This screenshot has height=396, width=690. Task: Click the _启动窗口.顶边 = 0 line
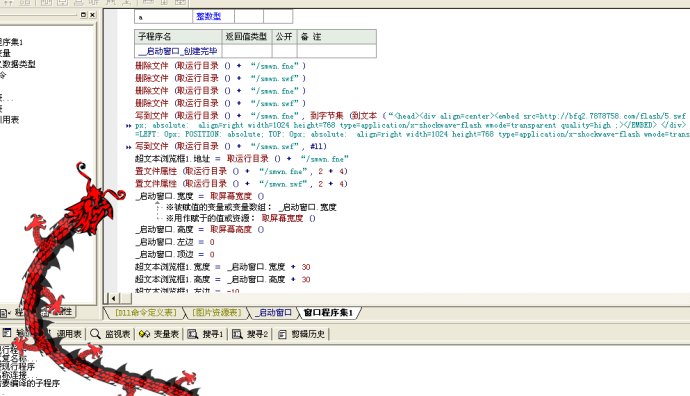175,254
